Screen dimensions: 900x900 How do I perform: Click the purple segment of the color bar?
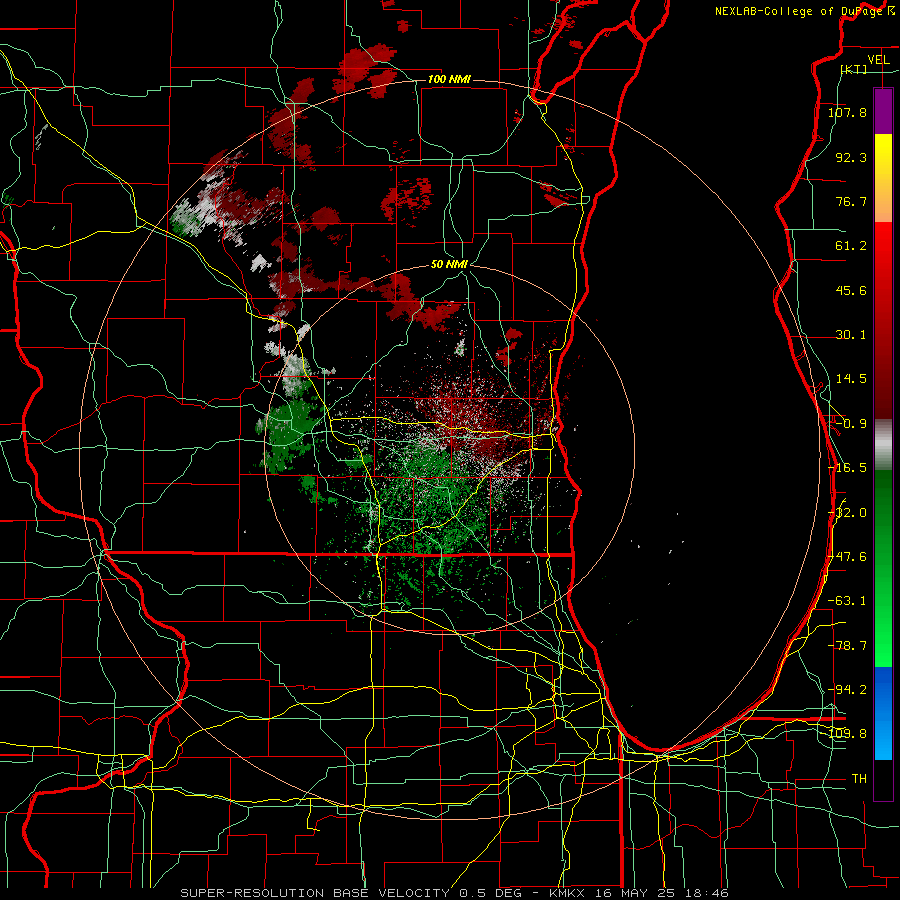point(883,111)
